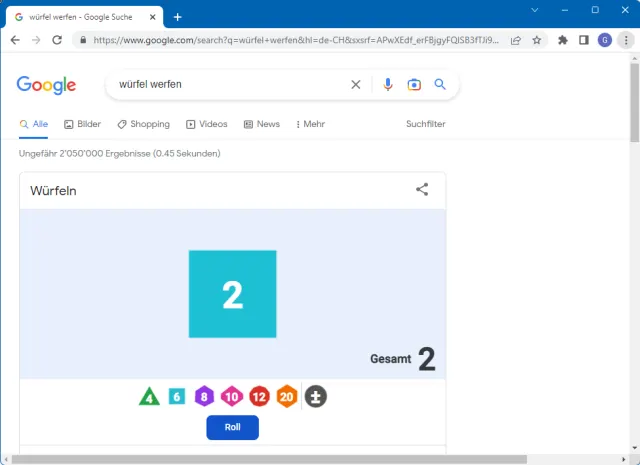Click the horizontal scrollbar thumb
The width and height of the screenshot is (640, 465).
[x=269, y=459]
